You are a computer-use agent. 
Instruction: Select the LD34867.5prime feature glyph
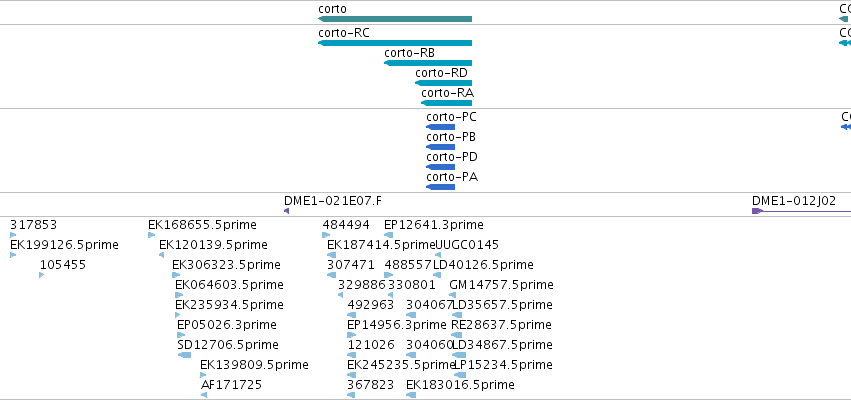tap(459, 355)
